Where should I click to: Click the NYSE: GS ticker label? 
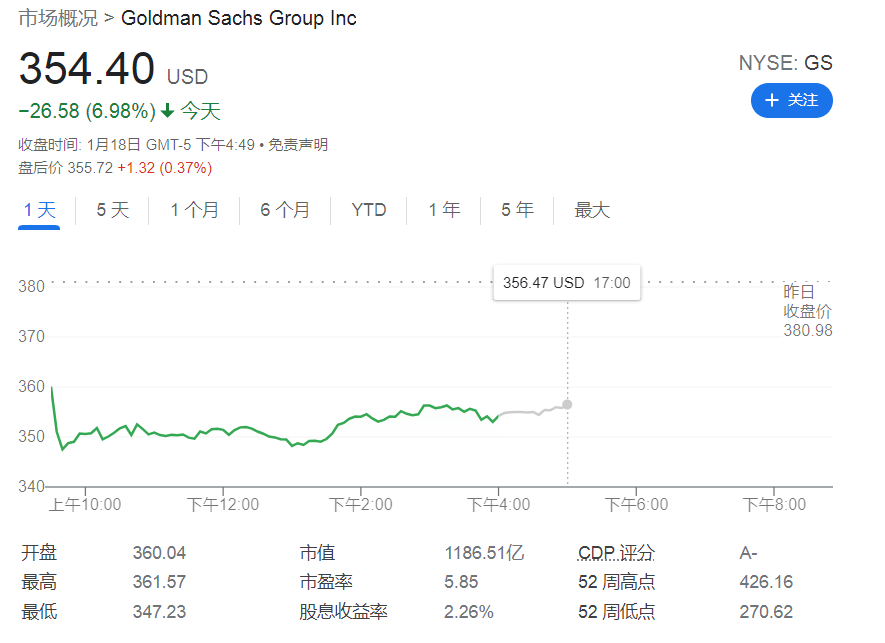point(786,63)
